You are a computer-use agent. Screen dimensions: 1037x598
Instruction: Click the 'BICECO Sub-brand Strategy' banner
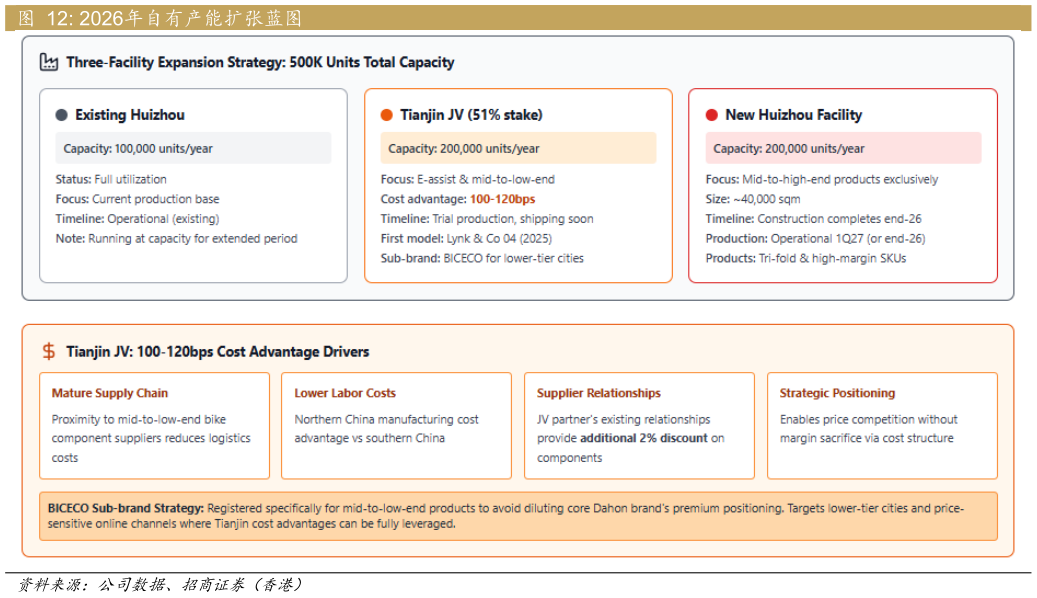pyautogui.click(x=518, y=516)
